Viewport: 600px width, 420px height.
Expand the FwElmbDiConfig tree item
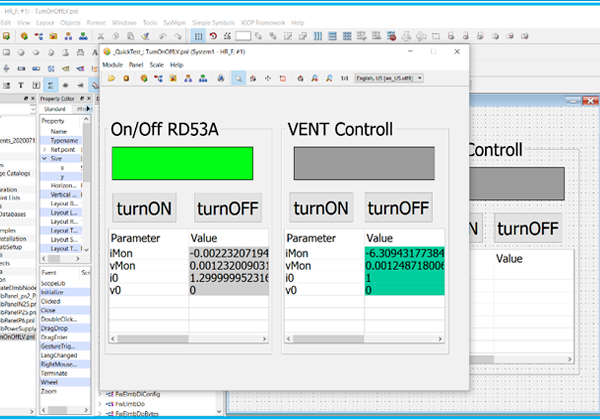click(x=100, y=394)
